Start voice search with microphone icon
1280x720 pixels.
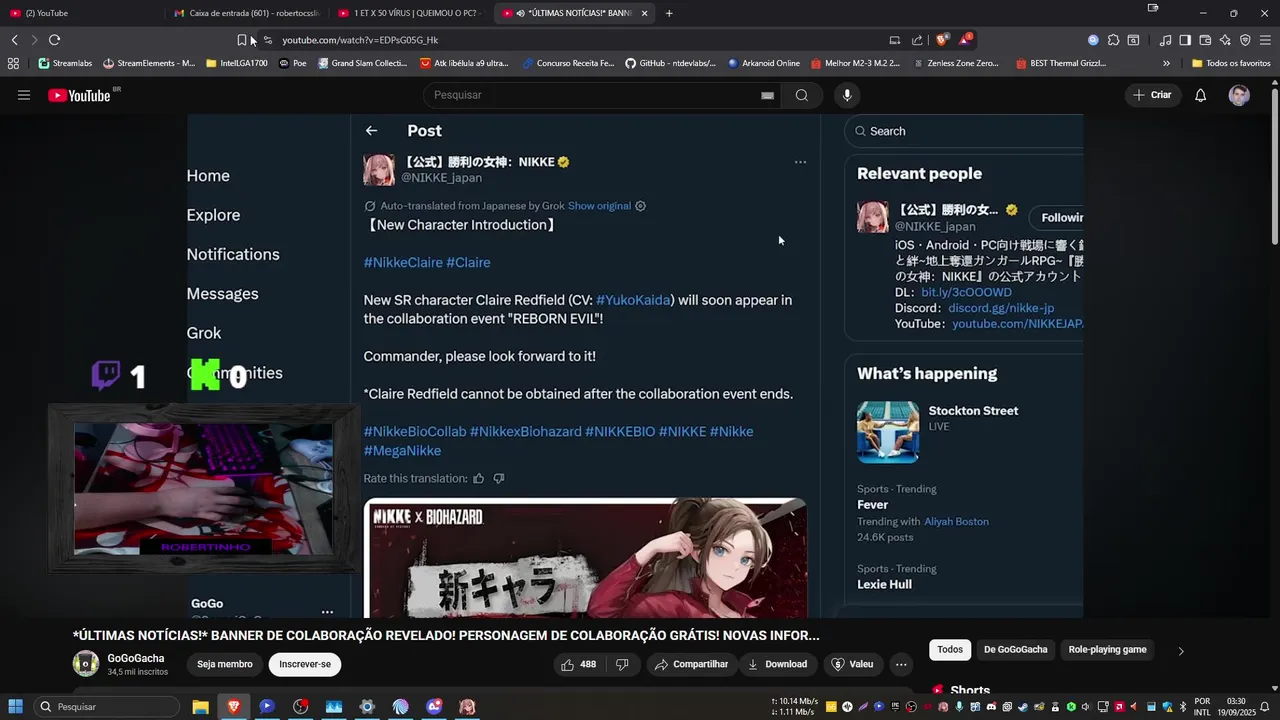(x=847, y=95)
